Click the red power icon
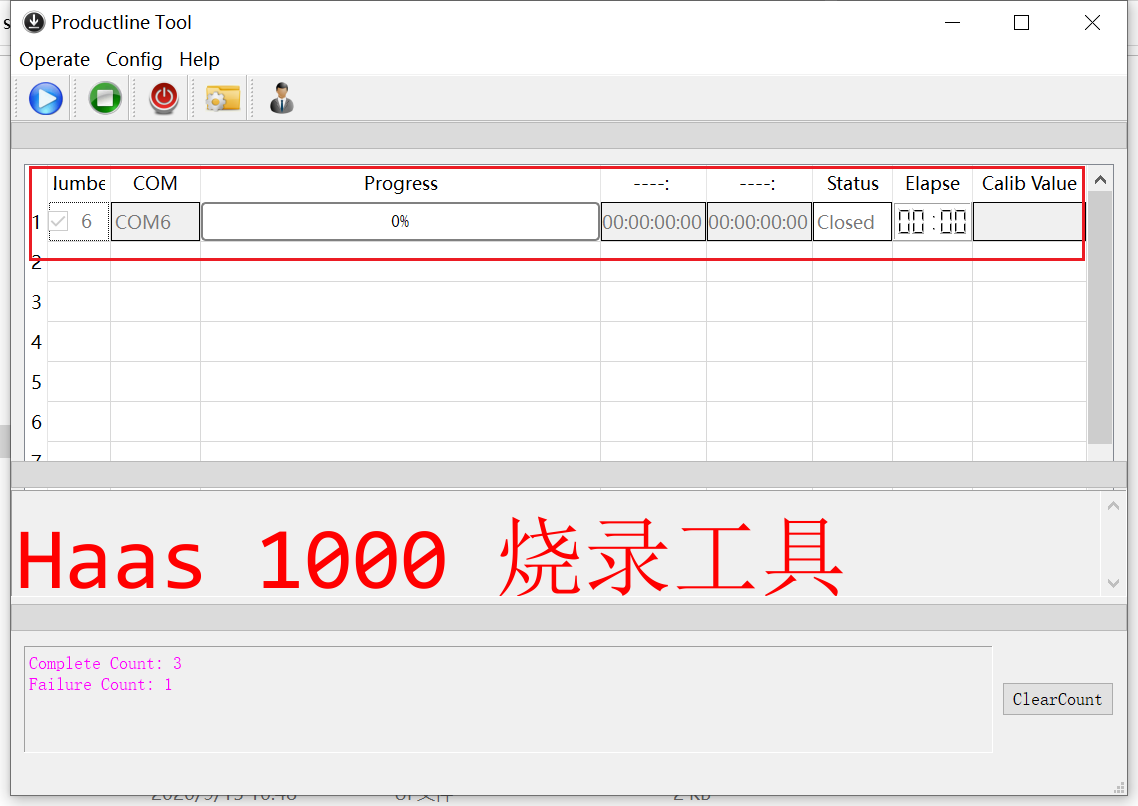 coord(164,98)
